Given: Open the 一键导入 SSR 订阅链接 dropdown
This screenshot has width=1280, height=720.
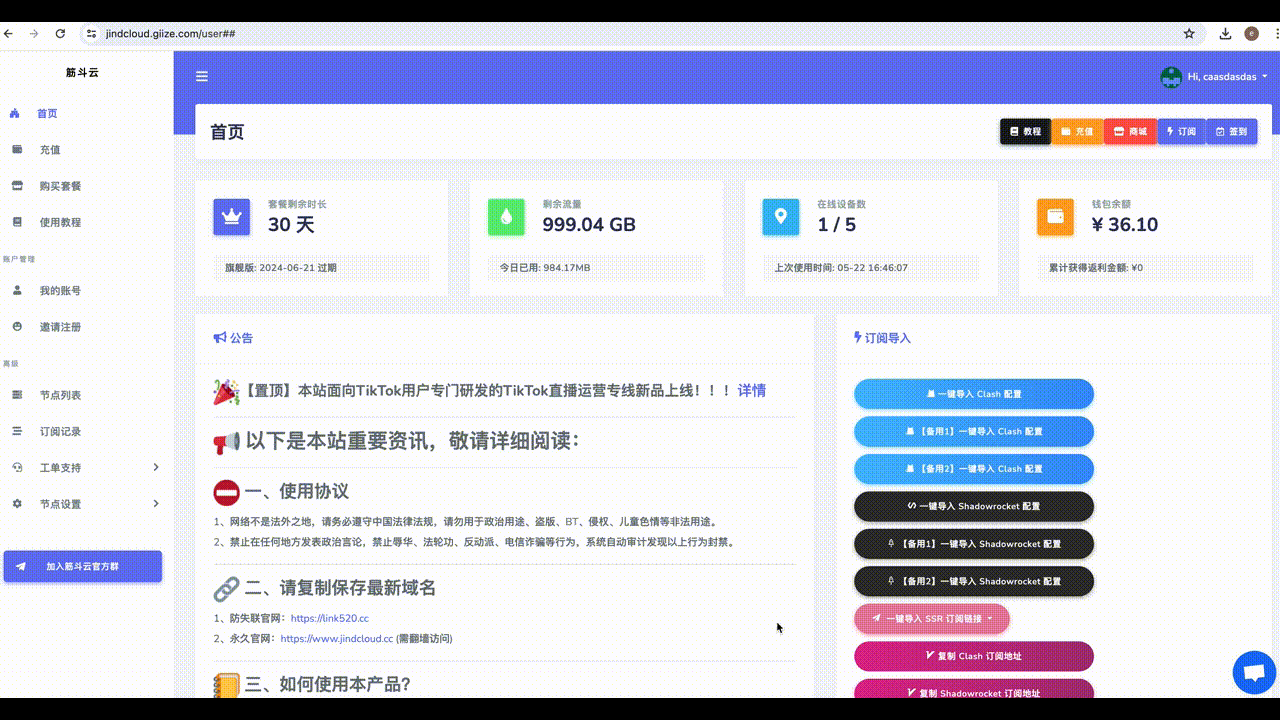Looking at the screenshot, I should [x=932, y=619].
